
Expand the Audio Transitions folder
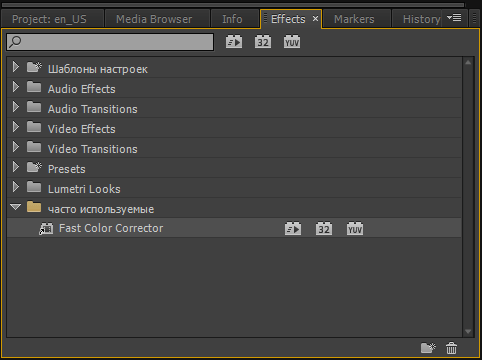(x=15, y=107)
